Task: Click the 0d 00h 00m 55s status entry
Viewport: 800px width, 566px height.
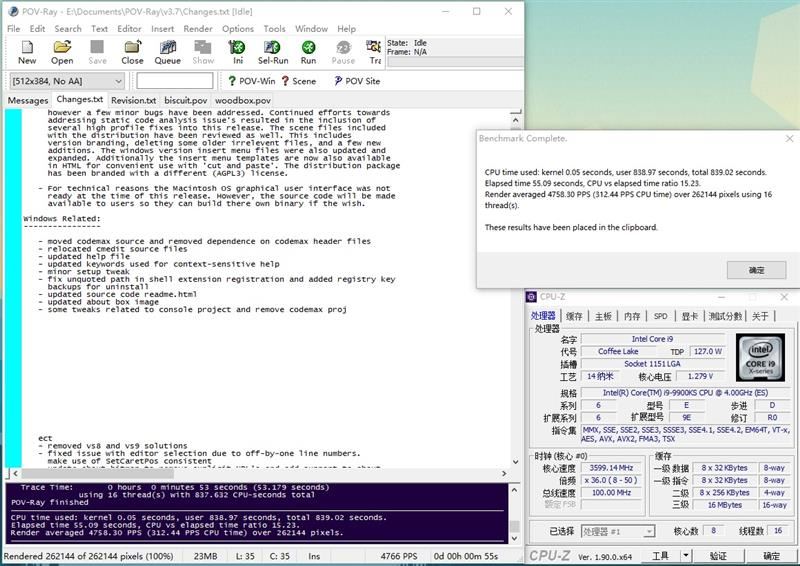Action: pyautogui.click(x=466, y=556)
